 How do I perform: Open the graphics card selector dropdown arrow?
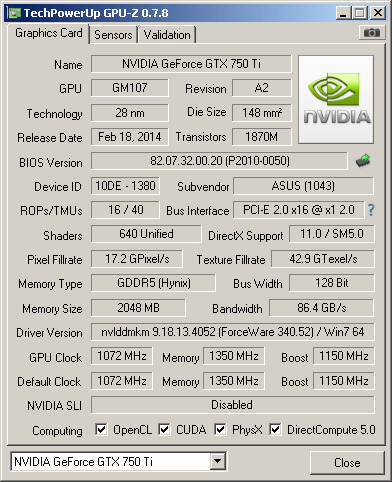[218, 461]
